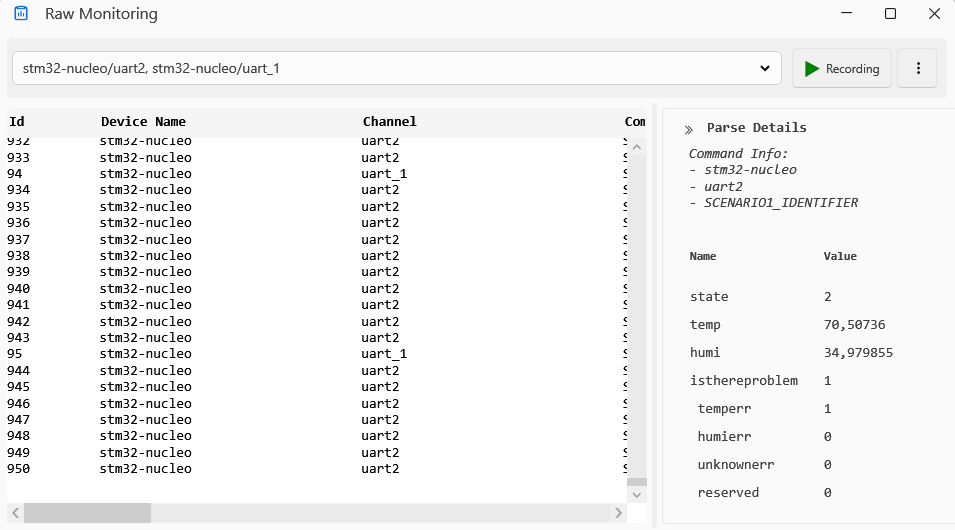Click the table scroll down arrow

(x=636, y=495)
